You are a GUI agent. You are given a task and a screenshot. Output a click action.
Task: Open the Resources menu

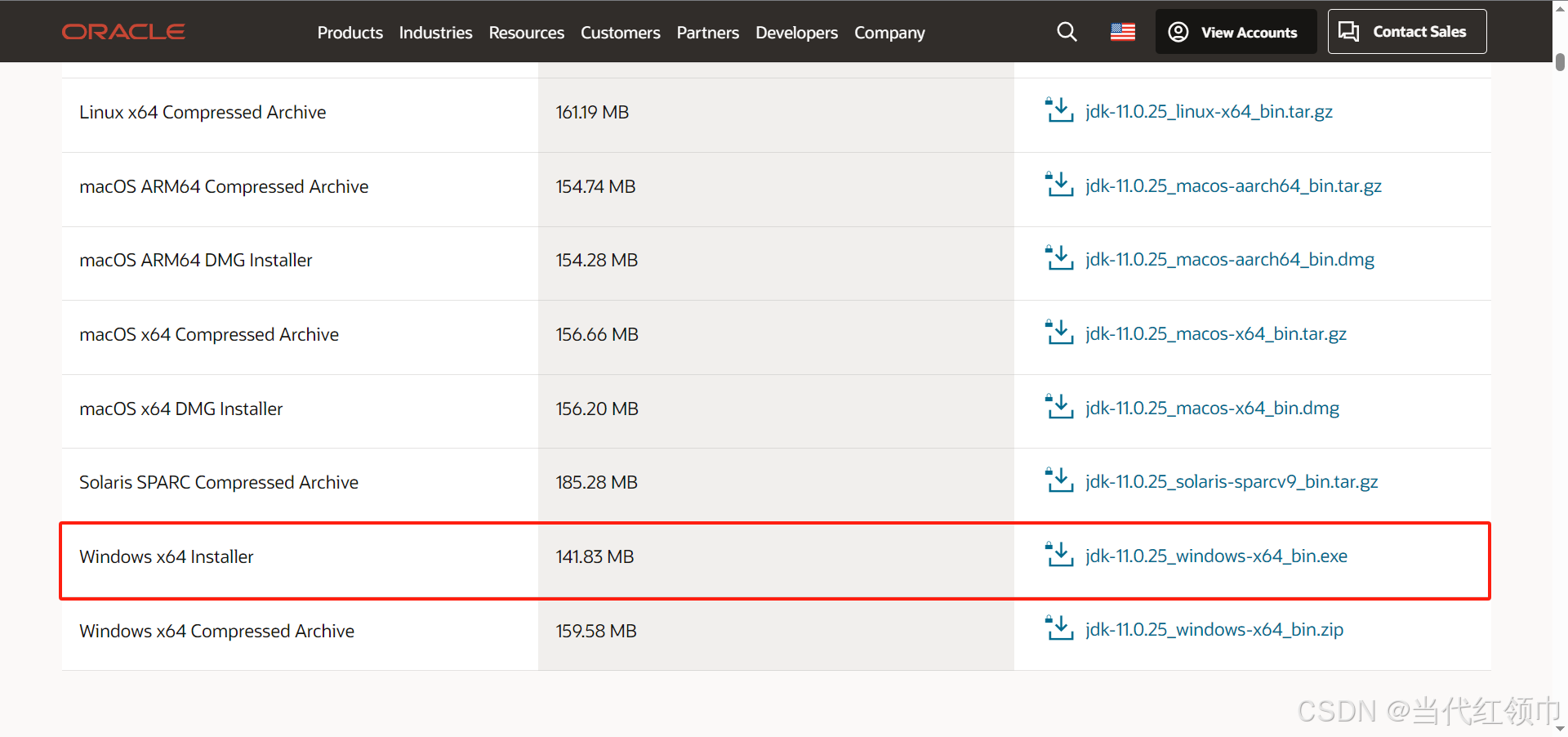coord(526,33)
